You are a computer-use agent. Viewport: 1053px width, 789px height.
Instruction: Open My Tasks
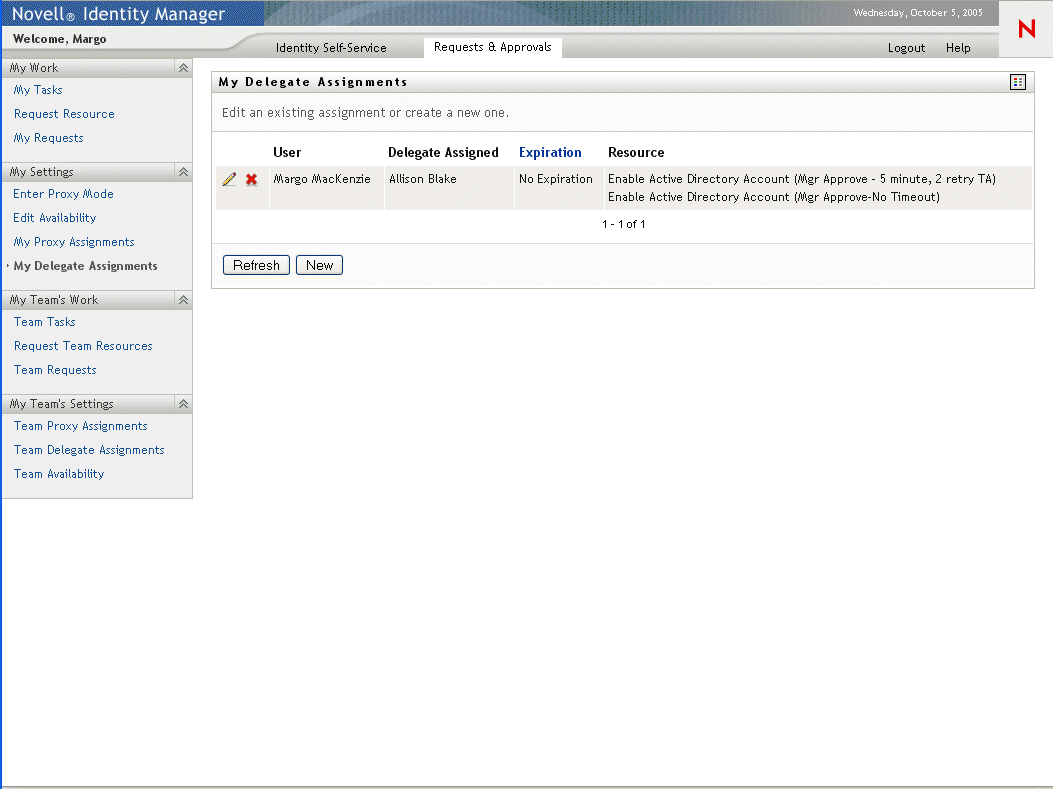(38, 90)
